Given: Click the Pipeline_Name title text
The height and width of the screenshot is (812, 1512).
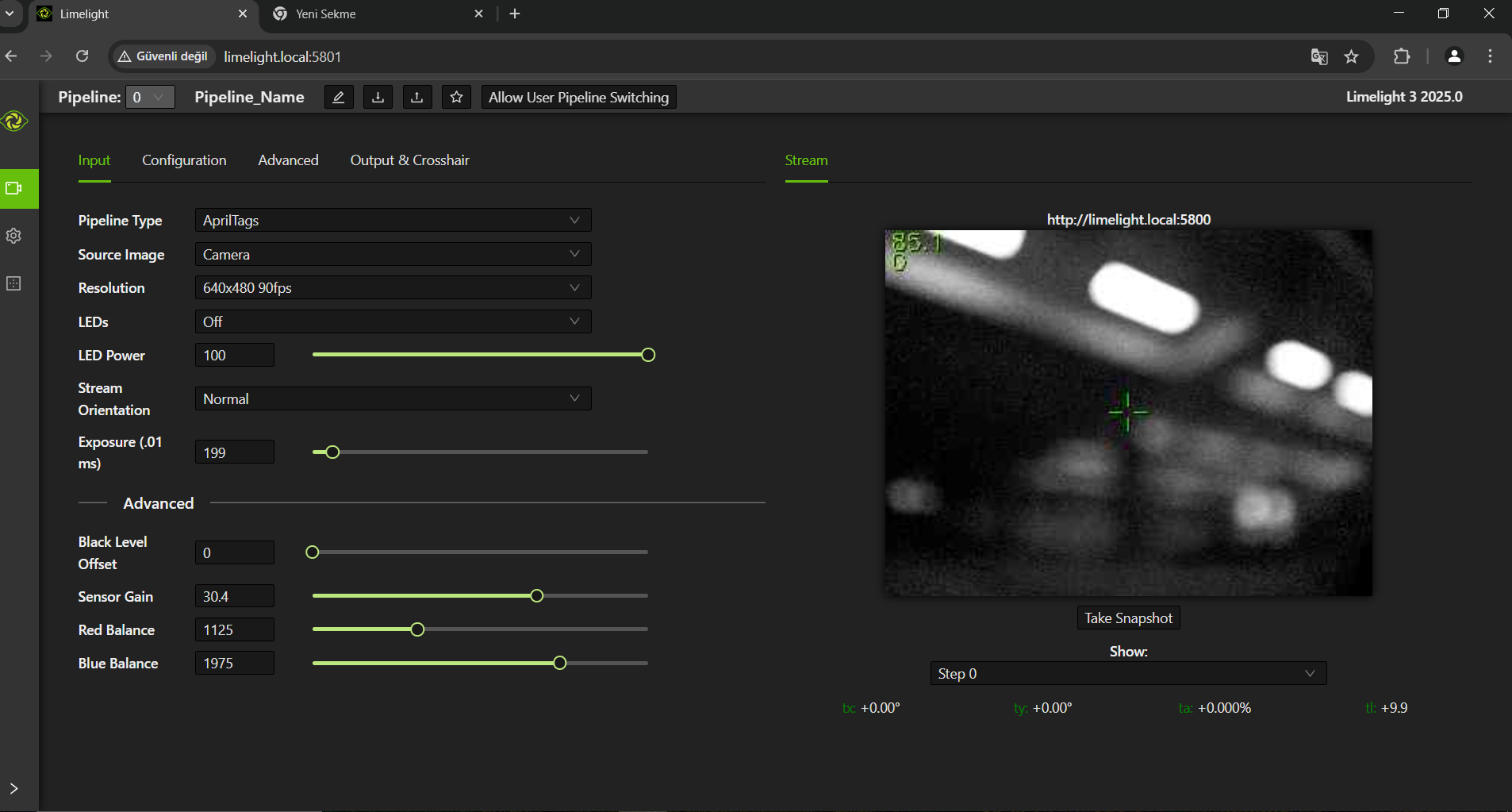Looking at the screenshot, I should [249, 97].
